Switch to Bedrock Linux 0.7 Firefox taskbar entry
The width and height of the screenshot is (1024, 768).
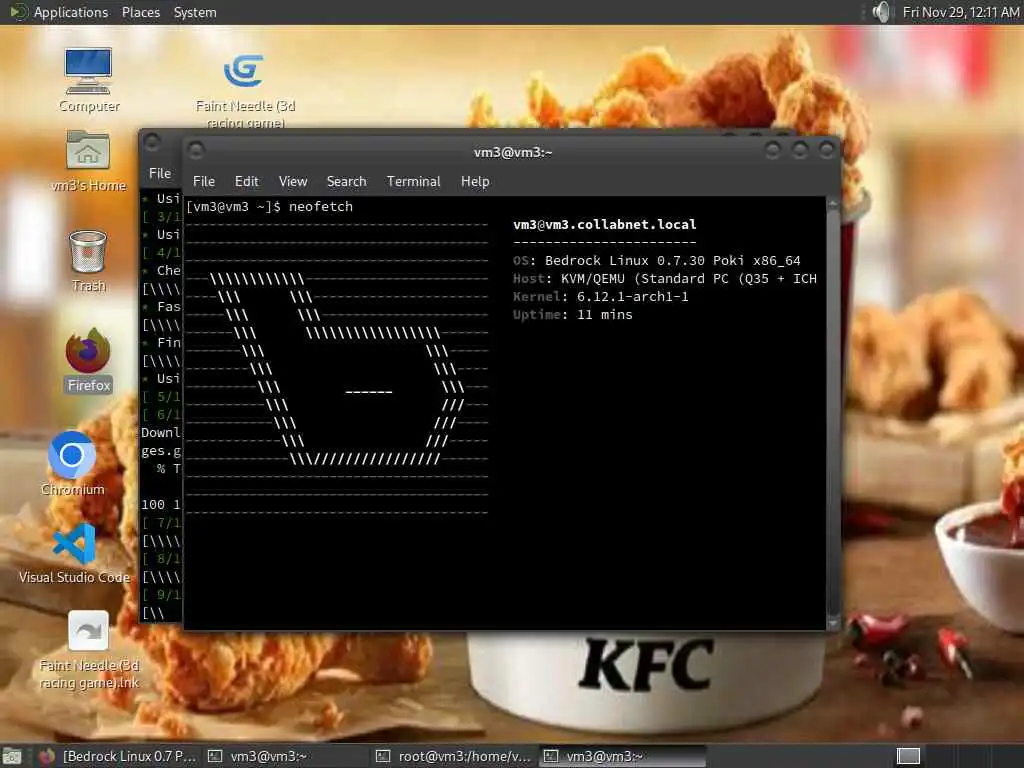tap(118, 756)
